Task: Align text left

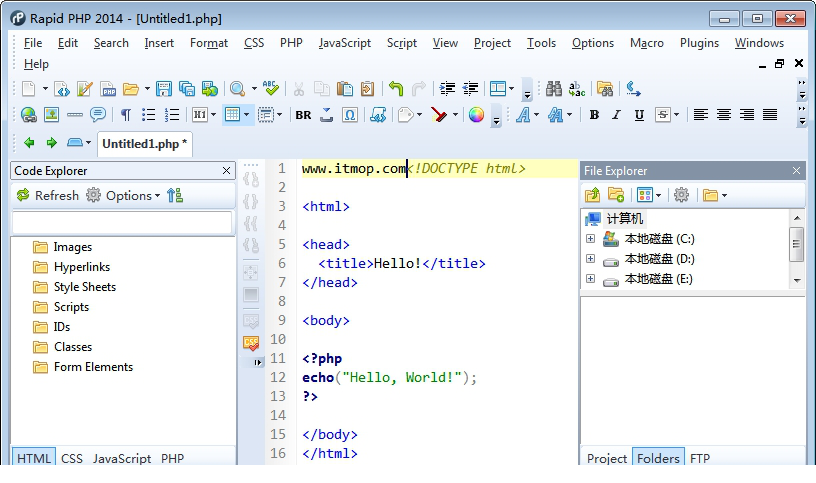Action: pos(700,115)
